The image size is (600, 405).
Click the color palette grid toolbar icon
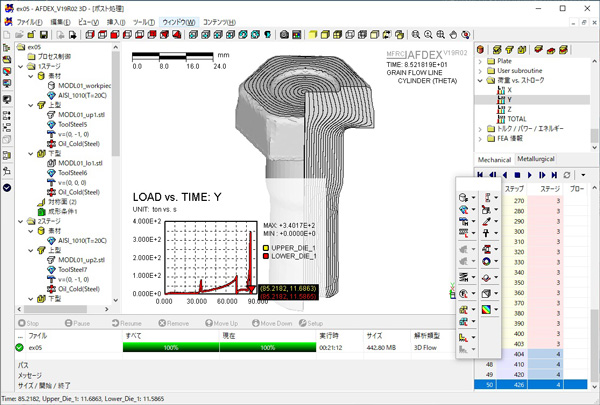click(x=297, y=35)
